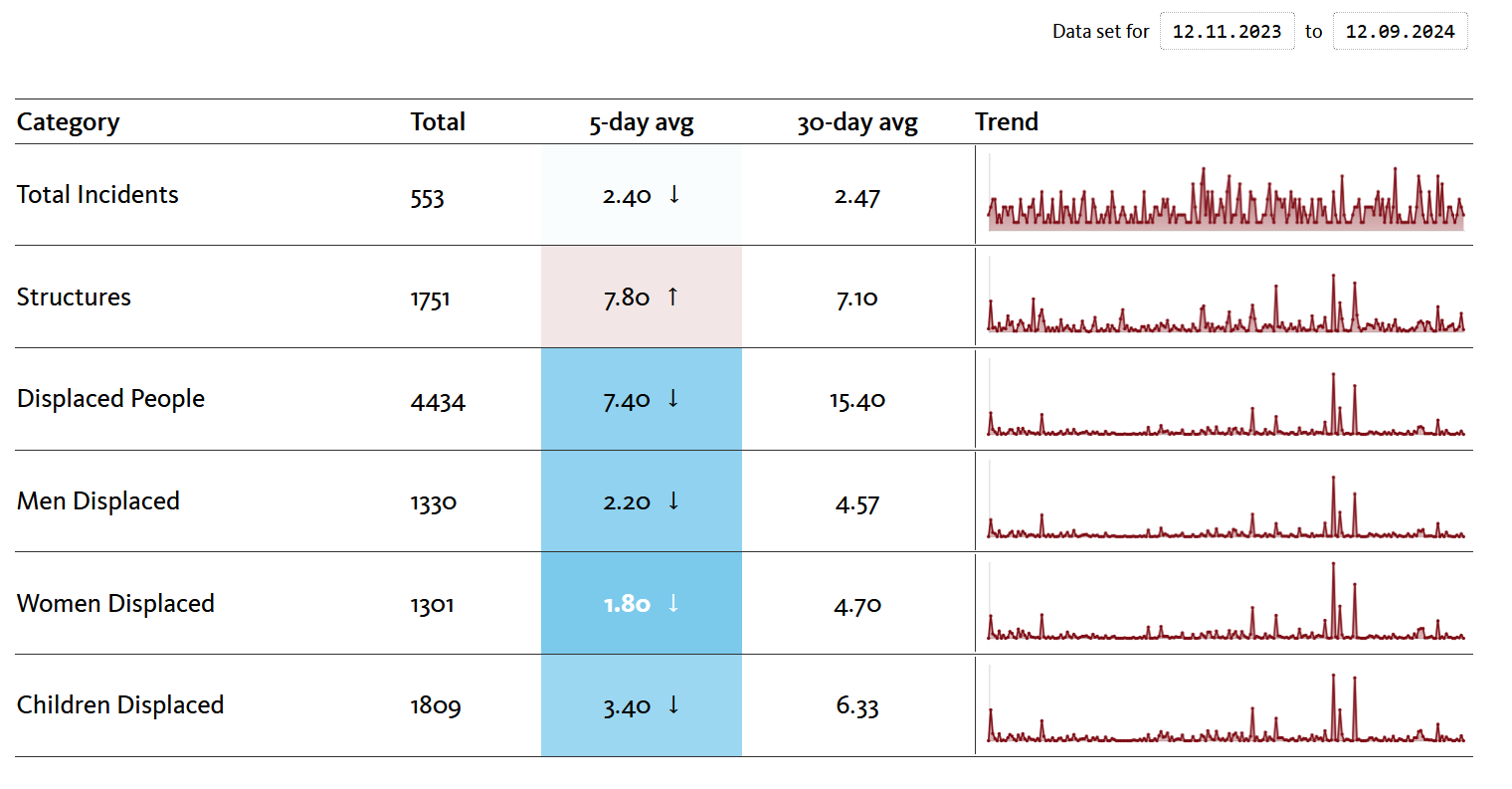Click the down arrow in Men Displaced row

[x=673, y=500]
